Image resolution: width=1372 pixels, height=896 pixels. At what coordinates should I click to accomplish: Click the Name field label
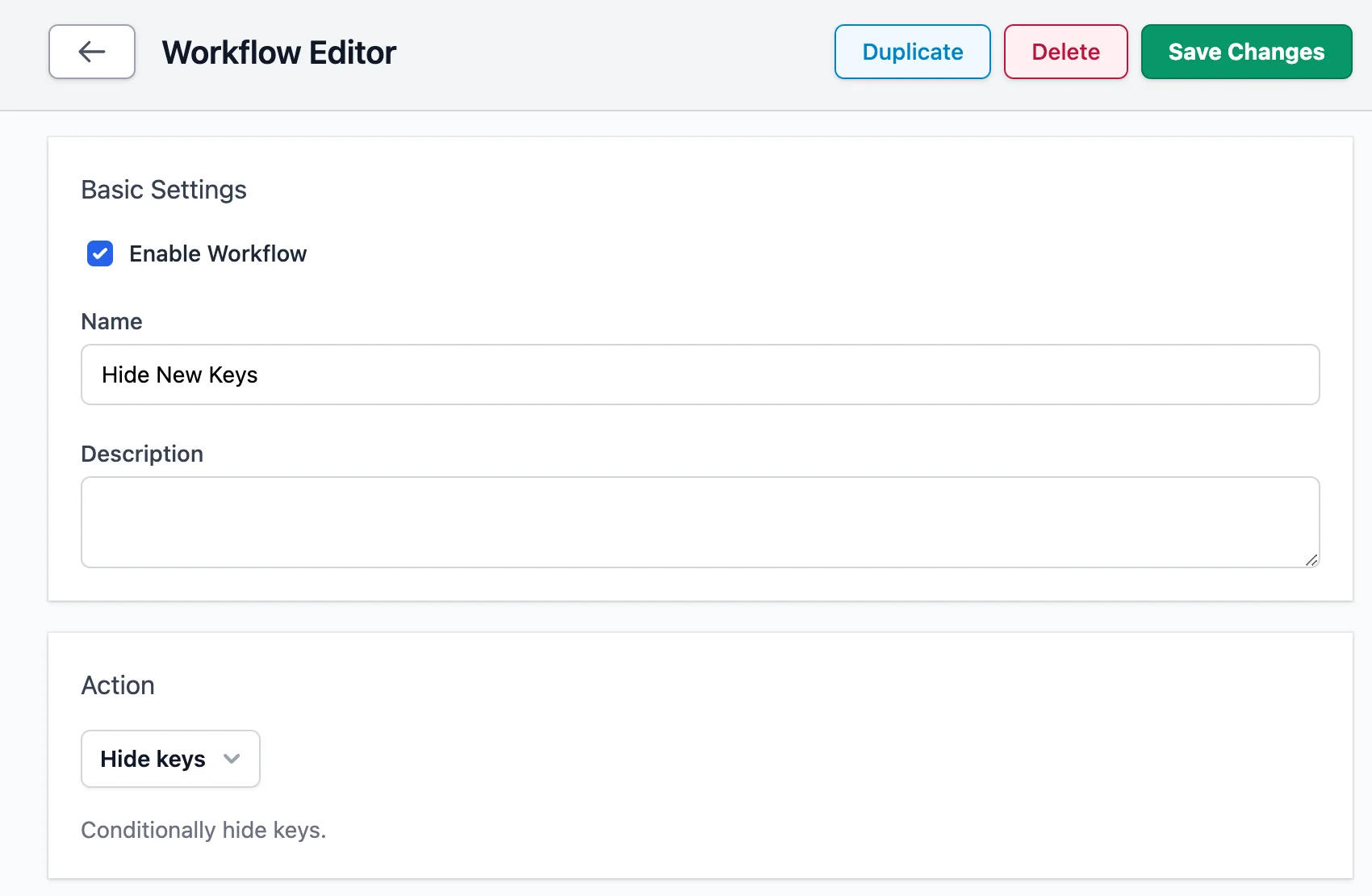pos(111,321)
